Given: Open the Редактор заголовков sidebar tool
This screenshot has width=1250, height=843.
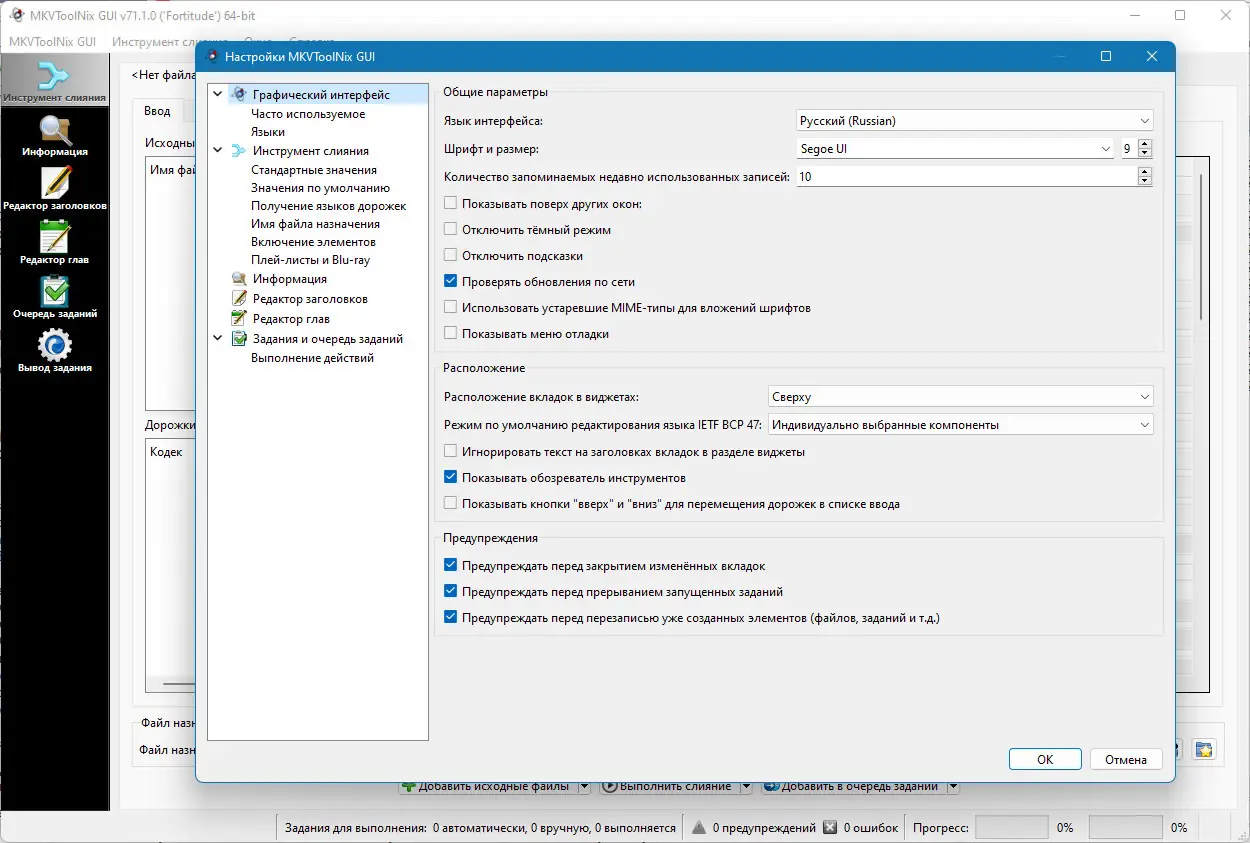Looking at the screenshot, I should 54,190.
